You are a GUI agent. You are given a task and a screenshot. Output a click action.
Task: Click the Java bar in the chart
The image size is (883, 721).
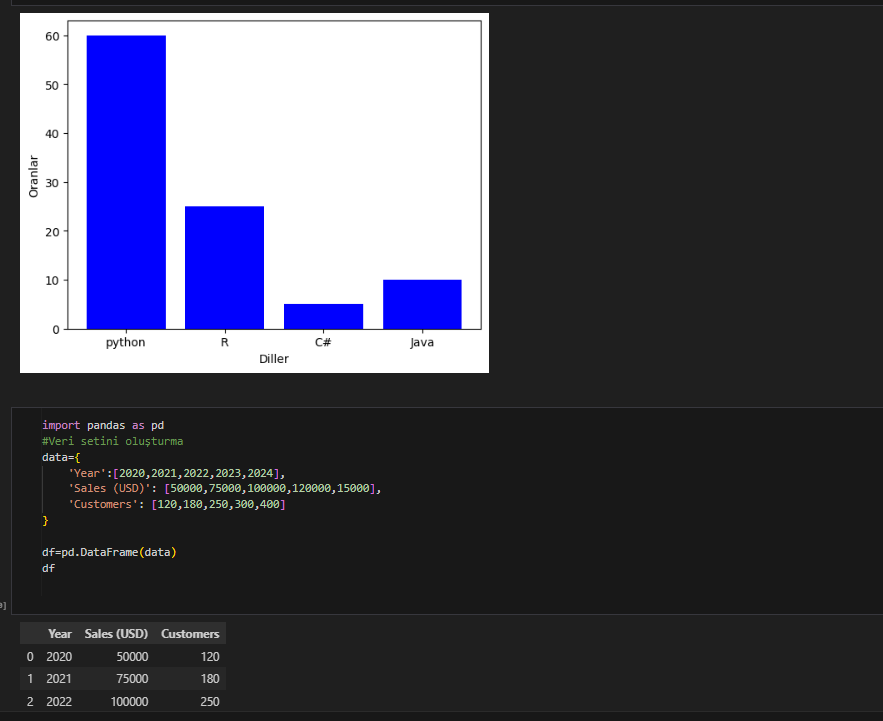point(421,304)
